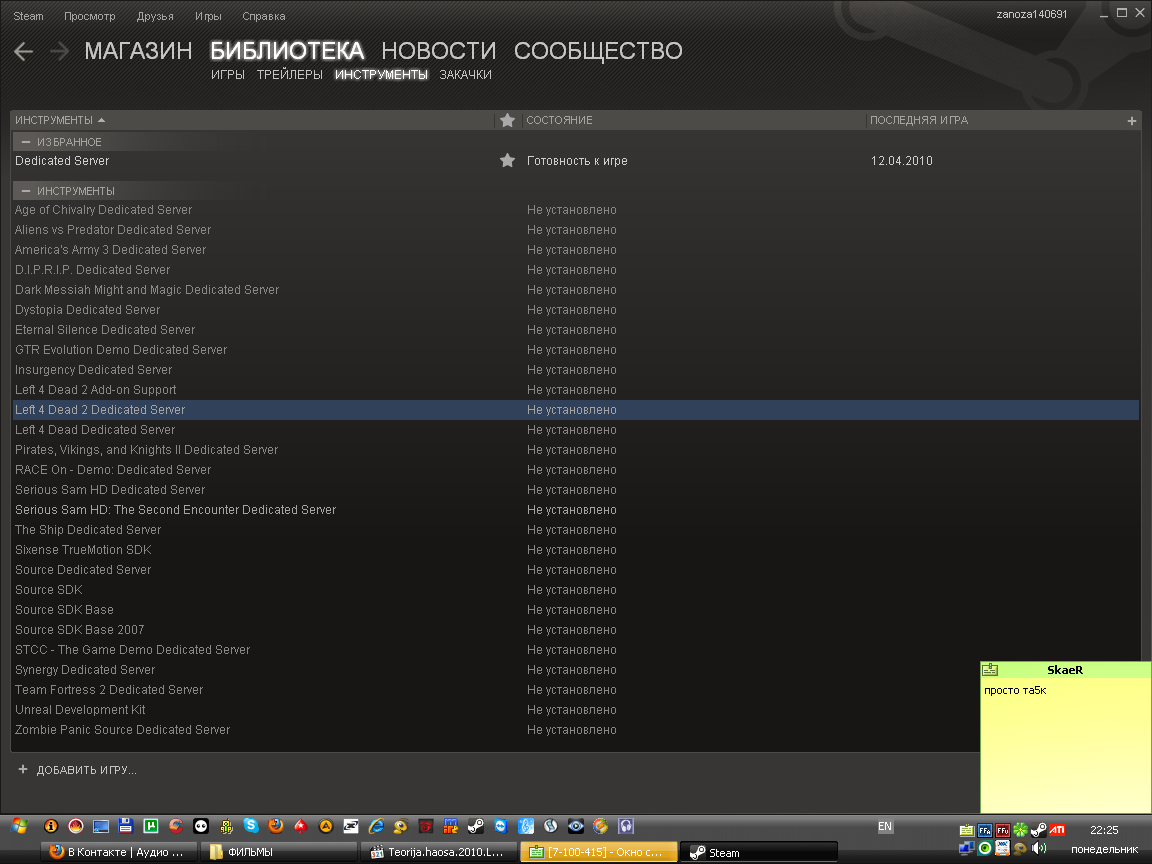The image size is (1152, 864).
Task: Go forward with the right arrow button
Action: pos(60,51)
